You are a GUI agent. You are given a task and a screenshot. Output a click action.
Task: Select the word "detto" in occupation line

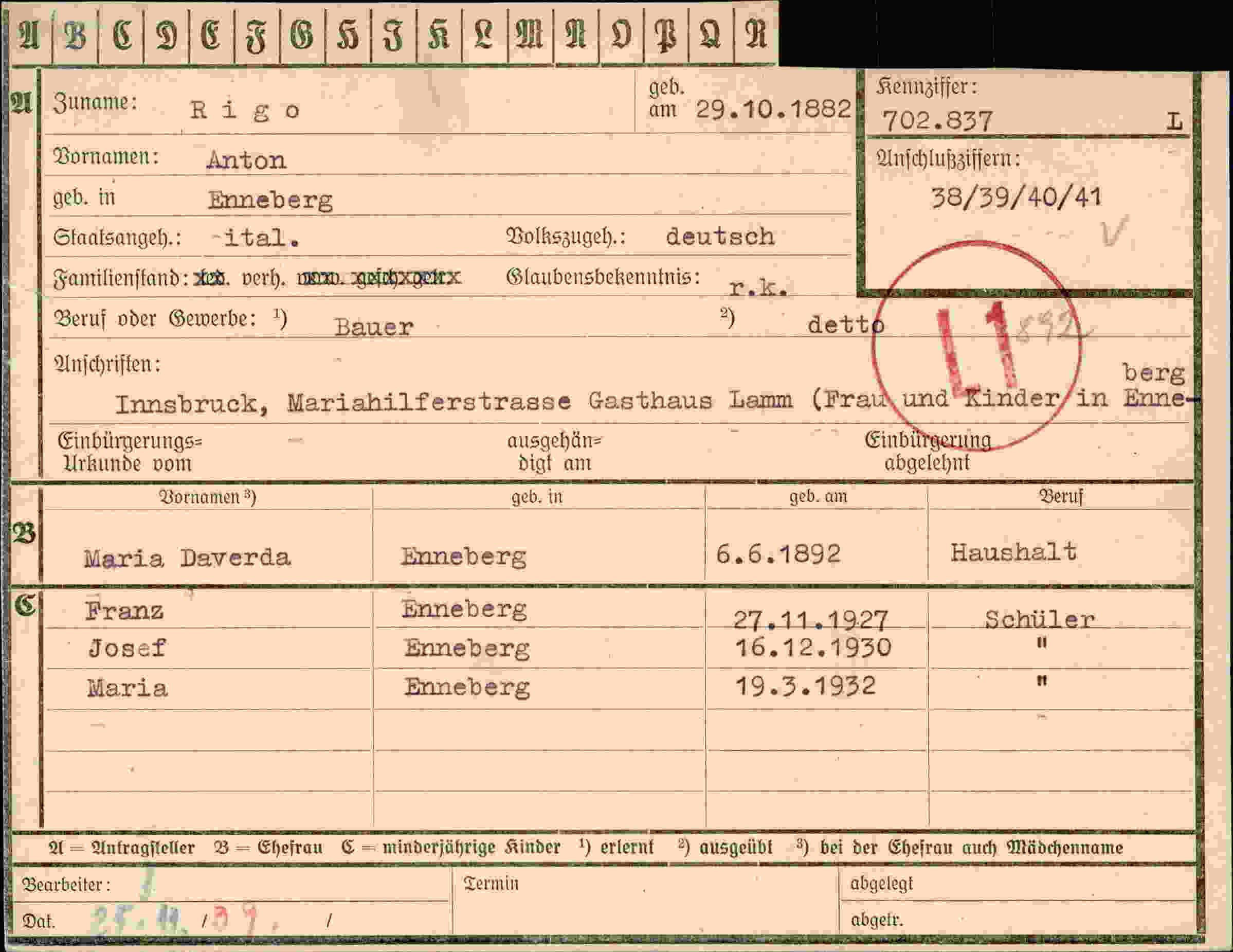click(x=846, y=325)
